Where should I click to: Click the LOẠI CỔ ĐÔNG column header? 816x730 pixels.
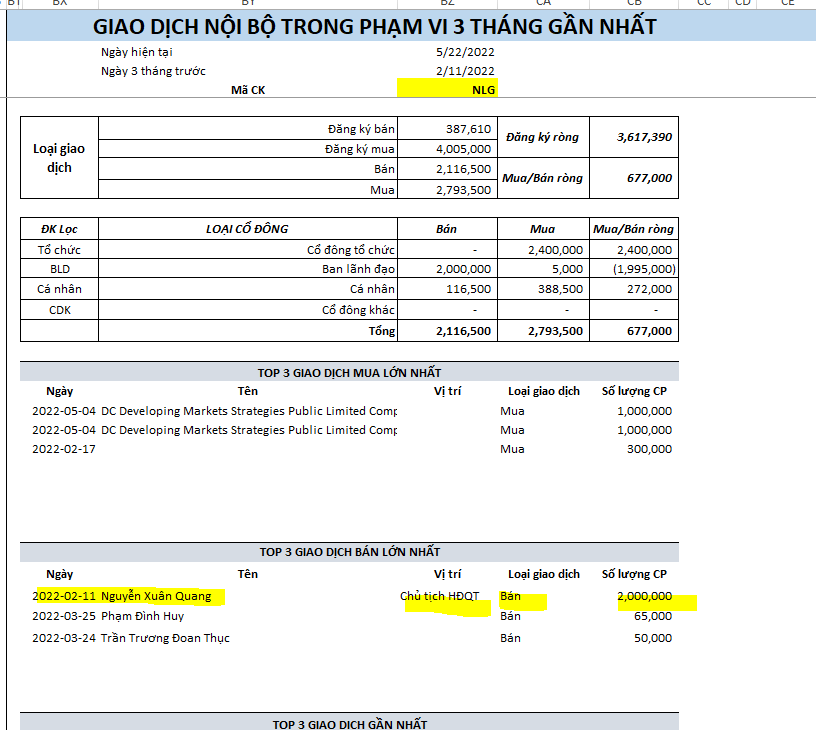coord(247,229)
